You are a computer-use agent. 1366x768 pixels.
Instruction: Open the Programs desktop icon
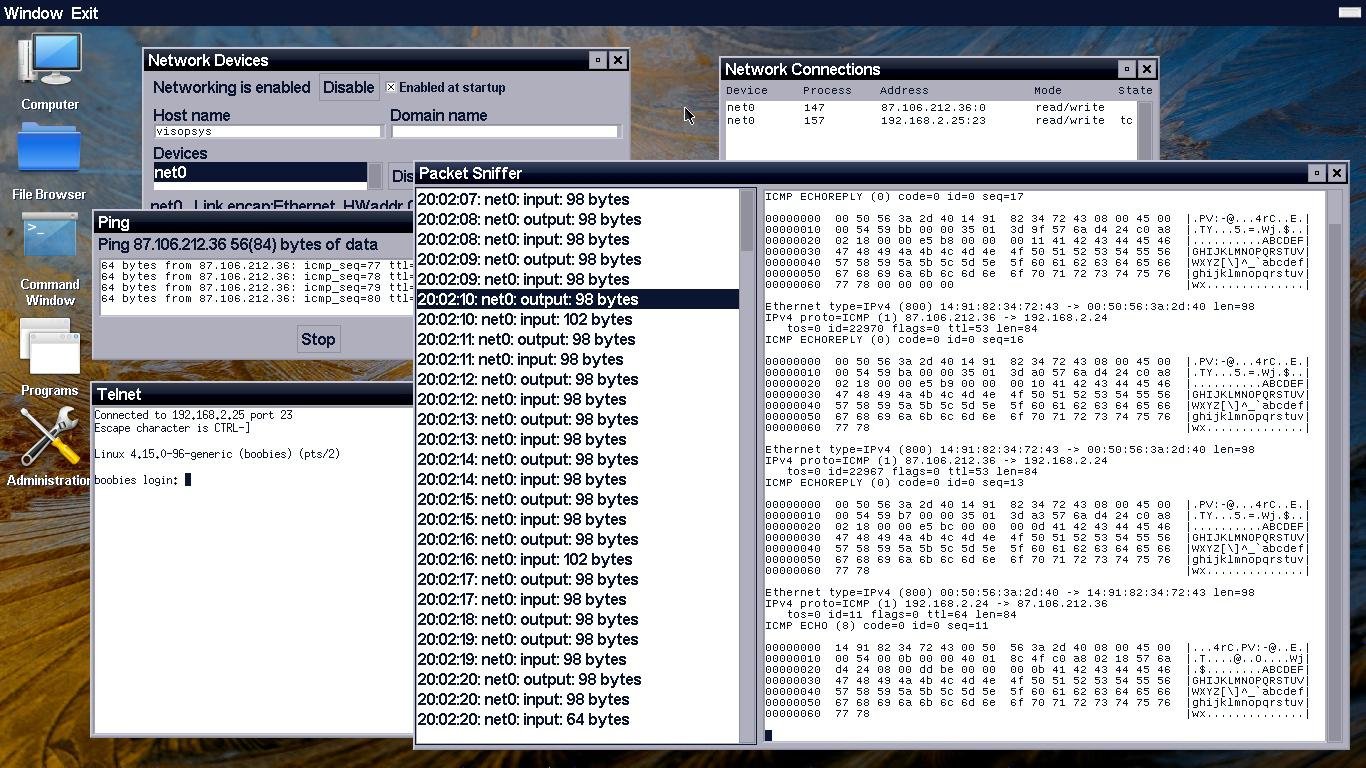49,357
